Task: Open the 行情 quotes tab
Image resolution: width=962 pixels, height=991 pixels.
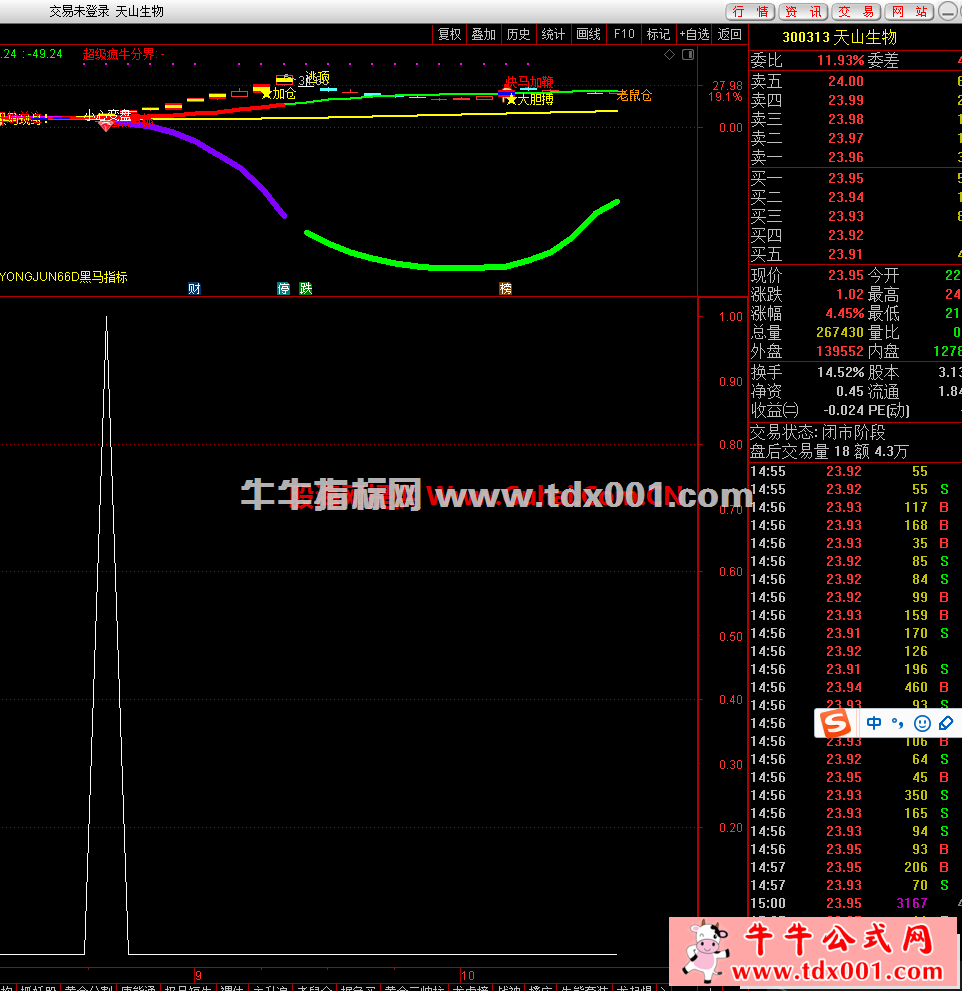Action: (x=750, y=11)
